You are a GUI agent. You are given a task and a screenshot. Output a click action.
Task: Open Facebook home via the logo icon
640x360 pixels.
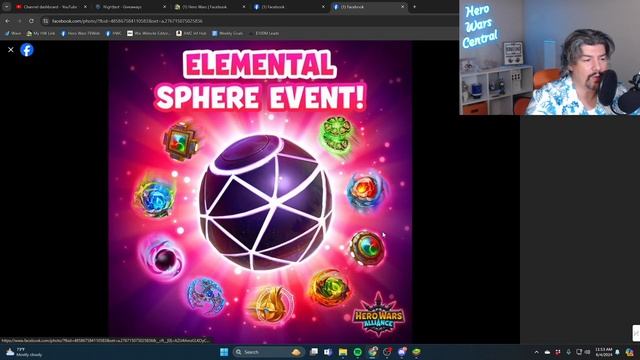(x=27, y=50)
